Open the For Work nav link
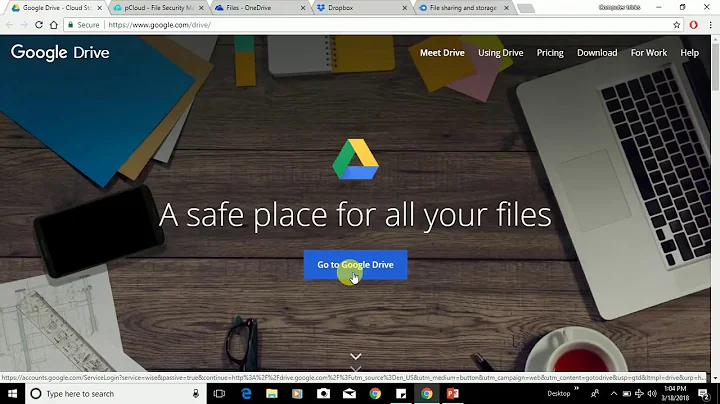Viewport: 720px width, 404px height. [x=649, y=53]
